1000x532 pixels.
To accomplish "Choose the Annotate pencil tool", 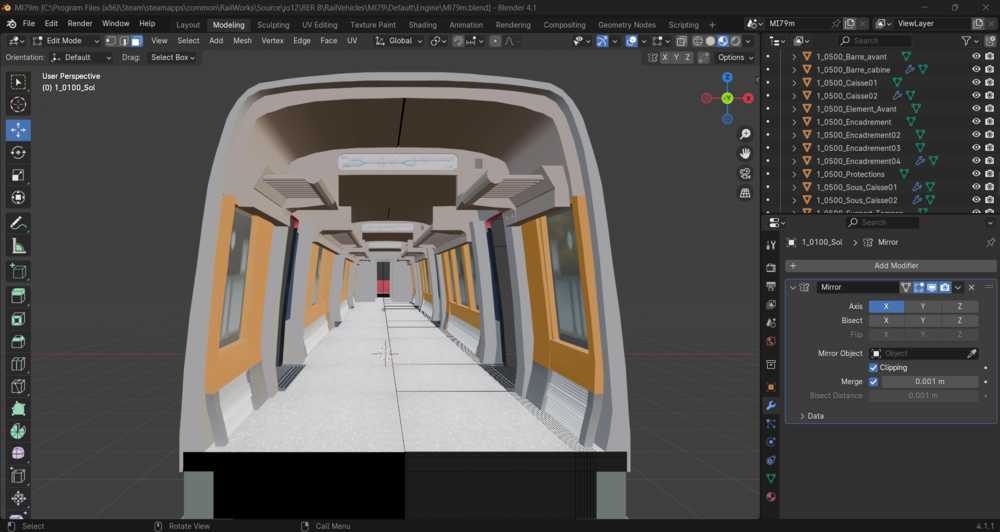I will (x=18, y=223).
